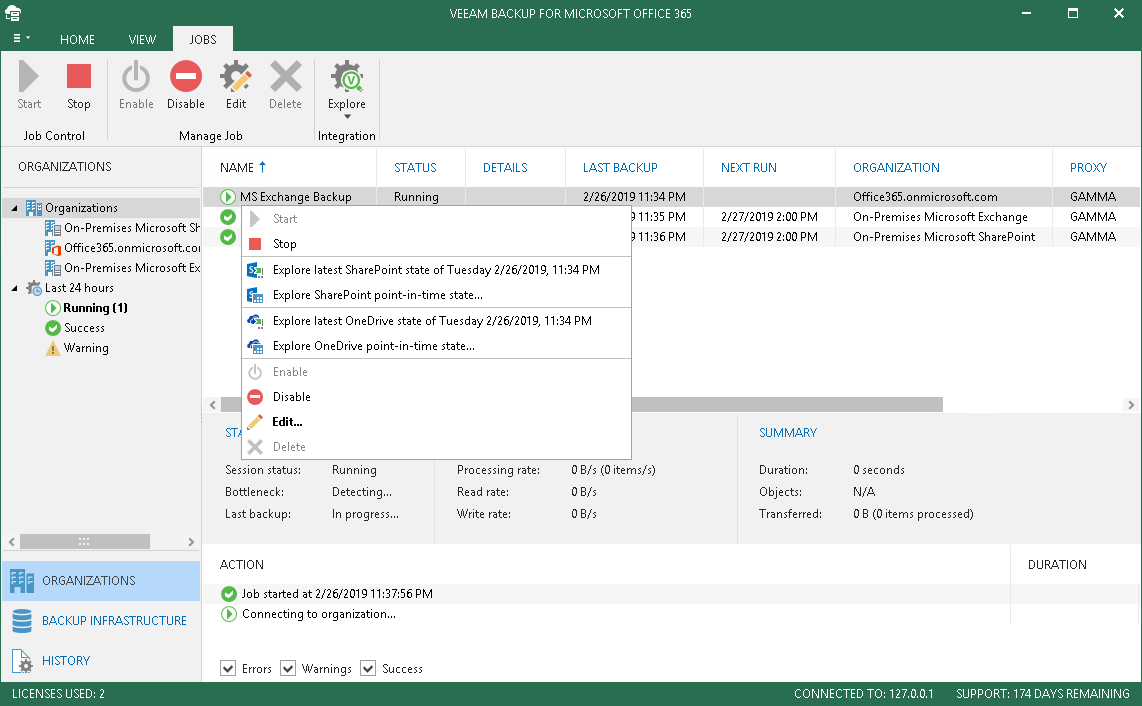Click the yellow Warning triangle icon in tree
Viewport: 1142px width, 706px height.
(x=52, y=349)
